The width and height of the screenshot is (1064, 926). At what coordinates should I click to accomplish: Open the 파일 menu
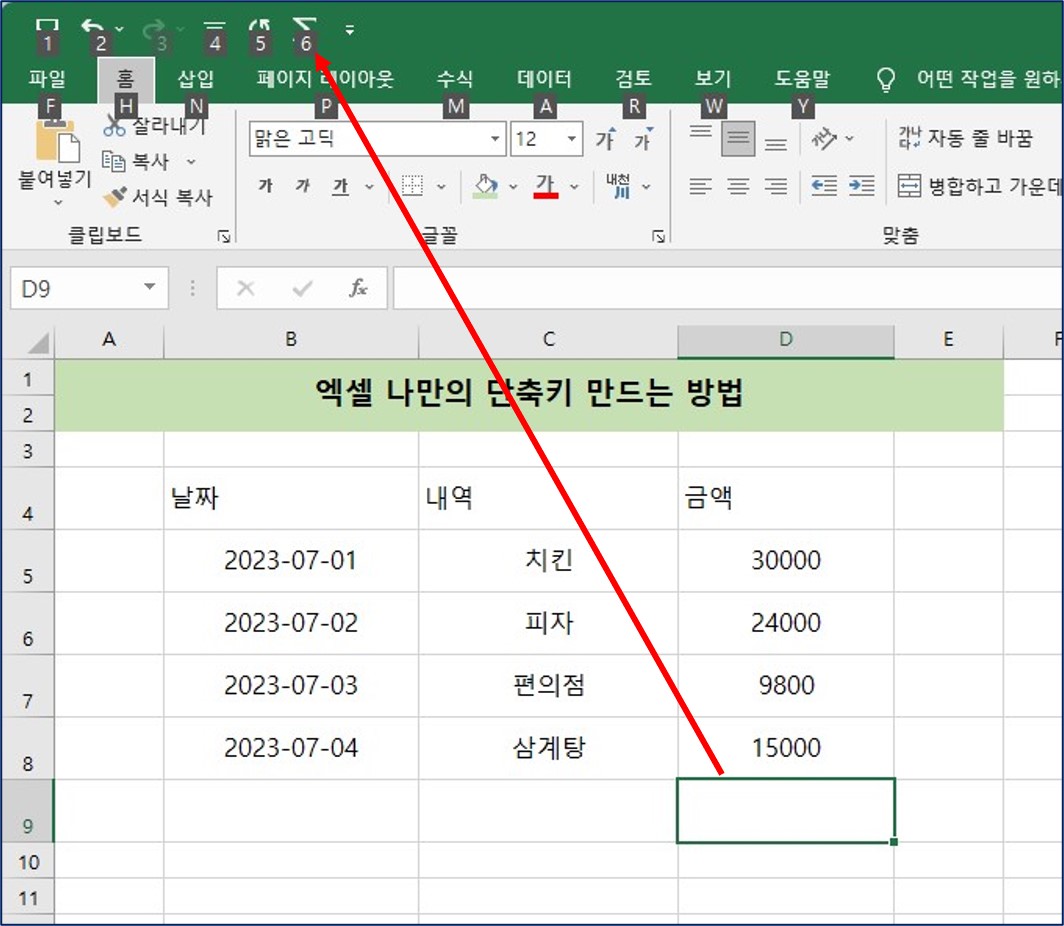45,79
